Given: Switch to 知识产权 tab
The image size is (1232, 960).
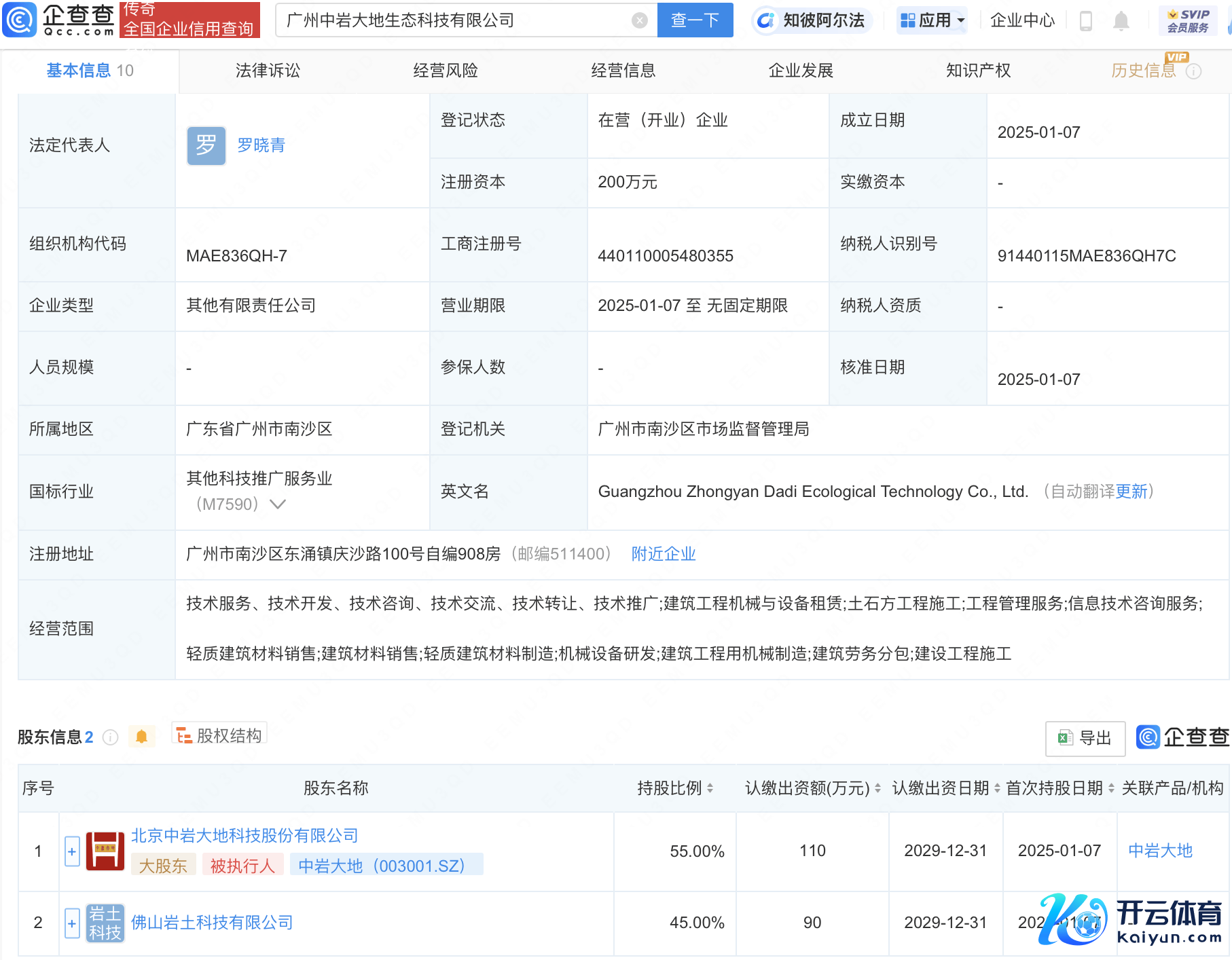Looking at the screenshot, I should pos(978,71).
